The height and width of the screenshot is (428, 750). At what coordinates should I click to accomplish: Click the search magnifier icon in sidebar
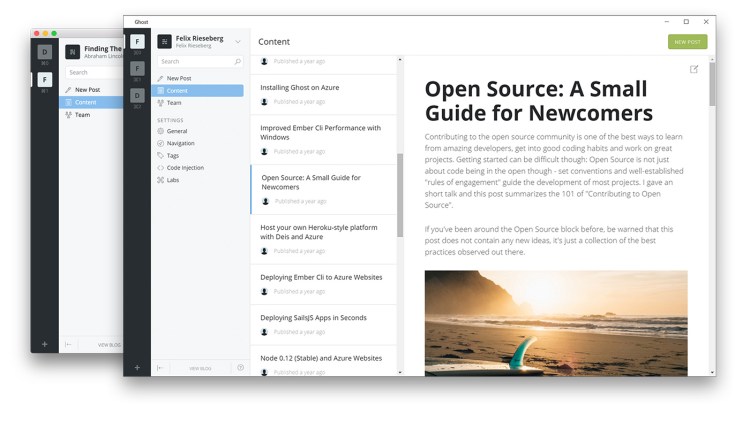click(237, 62)
